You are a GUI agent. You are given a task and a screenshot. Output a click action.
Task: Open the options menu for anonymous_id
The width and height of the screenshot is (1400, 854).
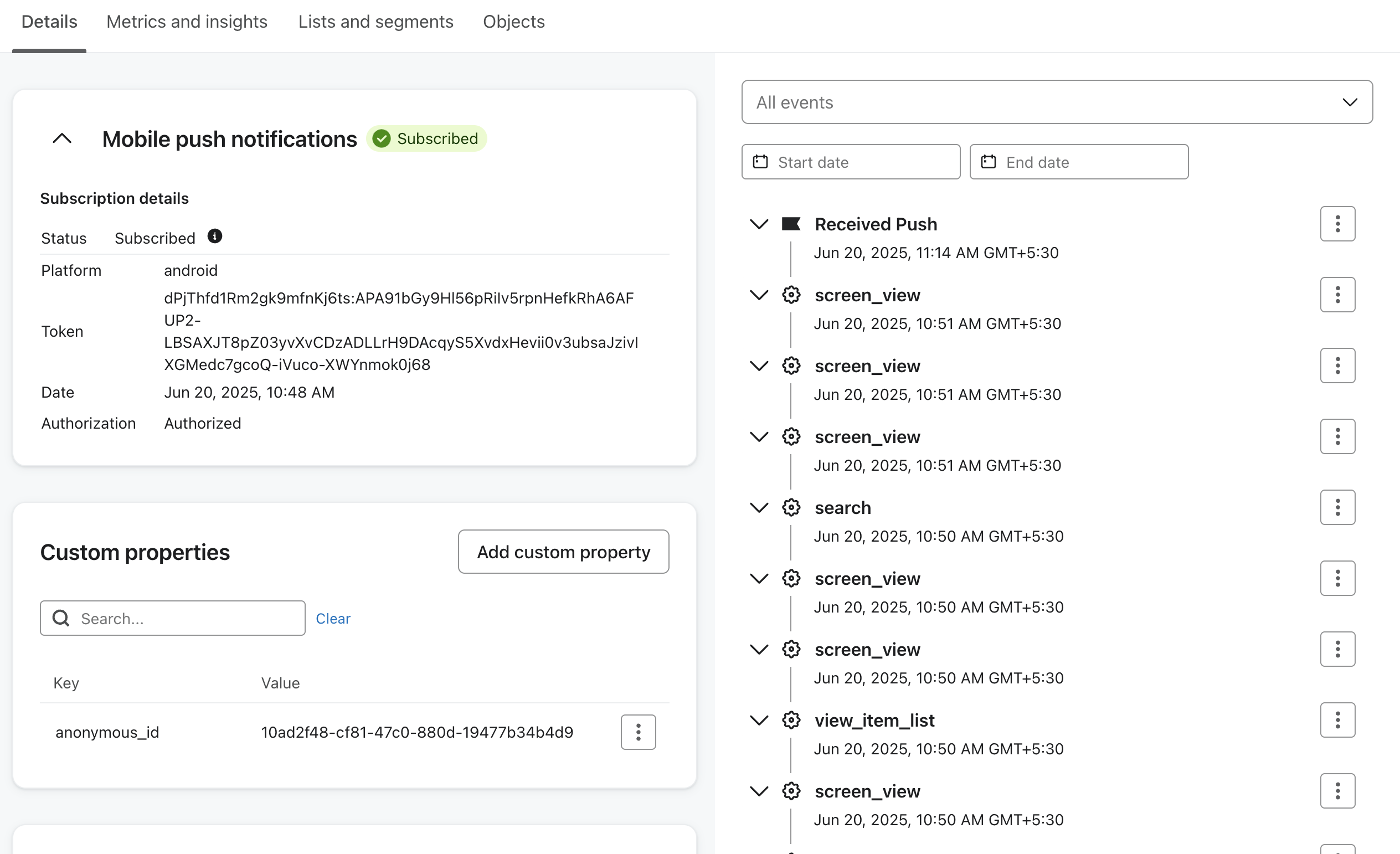[638, 732]
